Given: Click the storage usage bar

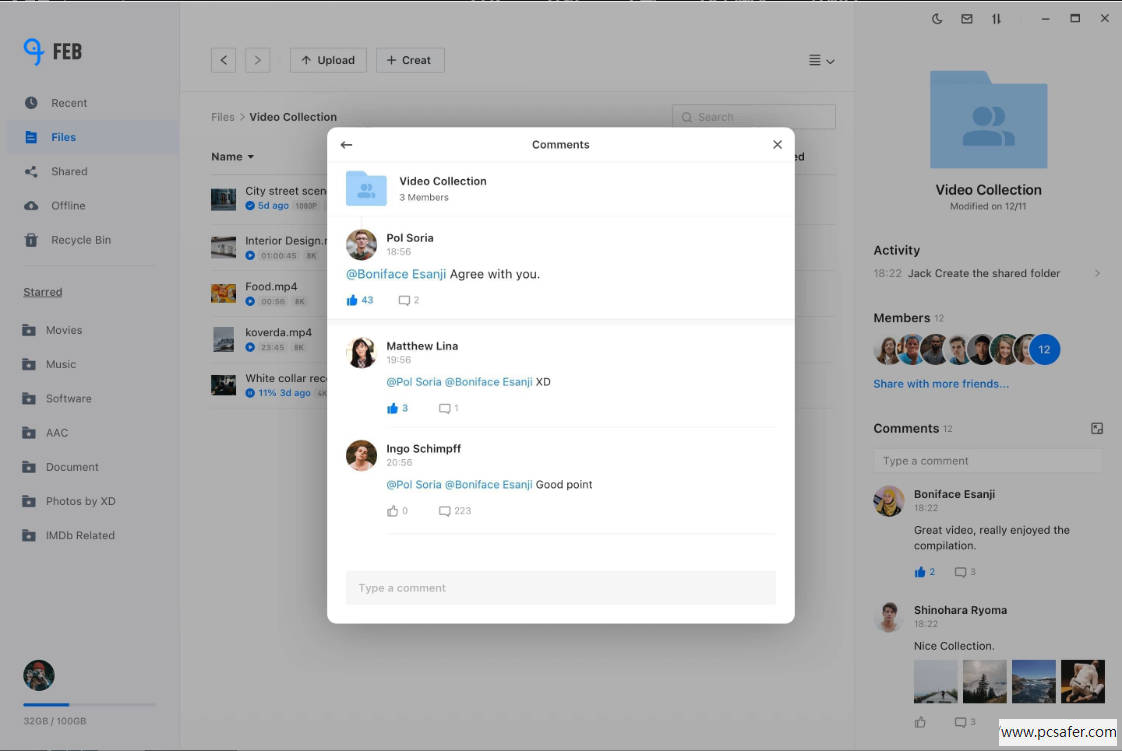Looking at the screenshot, I should click(89, 705).
